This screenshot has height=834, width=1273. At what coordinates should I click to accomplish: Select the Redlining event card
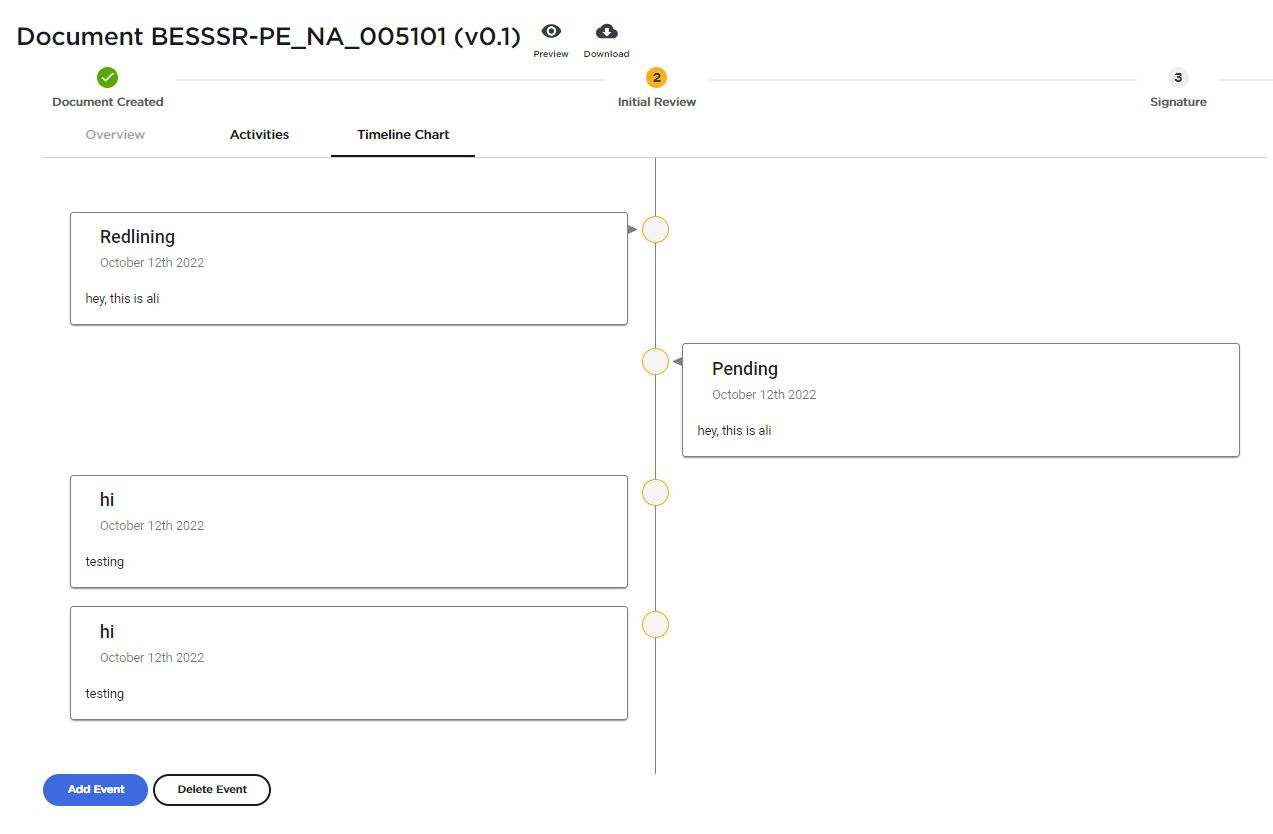[348, 268]
